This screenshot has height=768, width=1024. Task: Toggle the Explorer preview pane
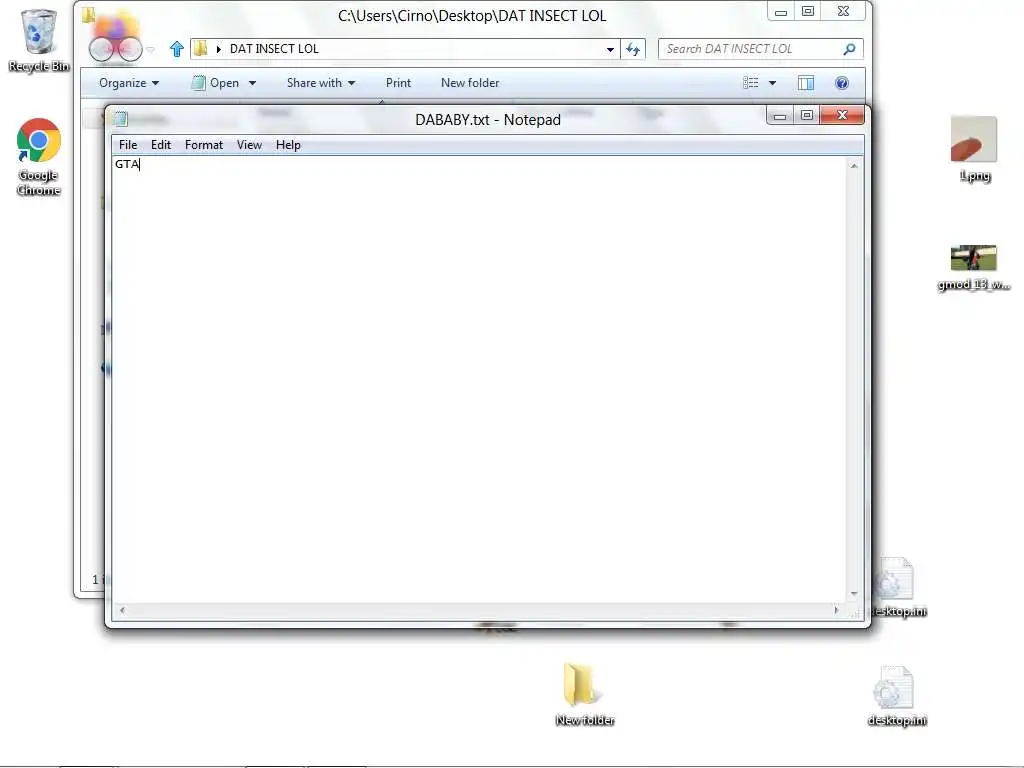coord(806,83)
